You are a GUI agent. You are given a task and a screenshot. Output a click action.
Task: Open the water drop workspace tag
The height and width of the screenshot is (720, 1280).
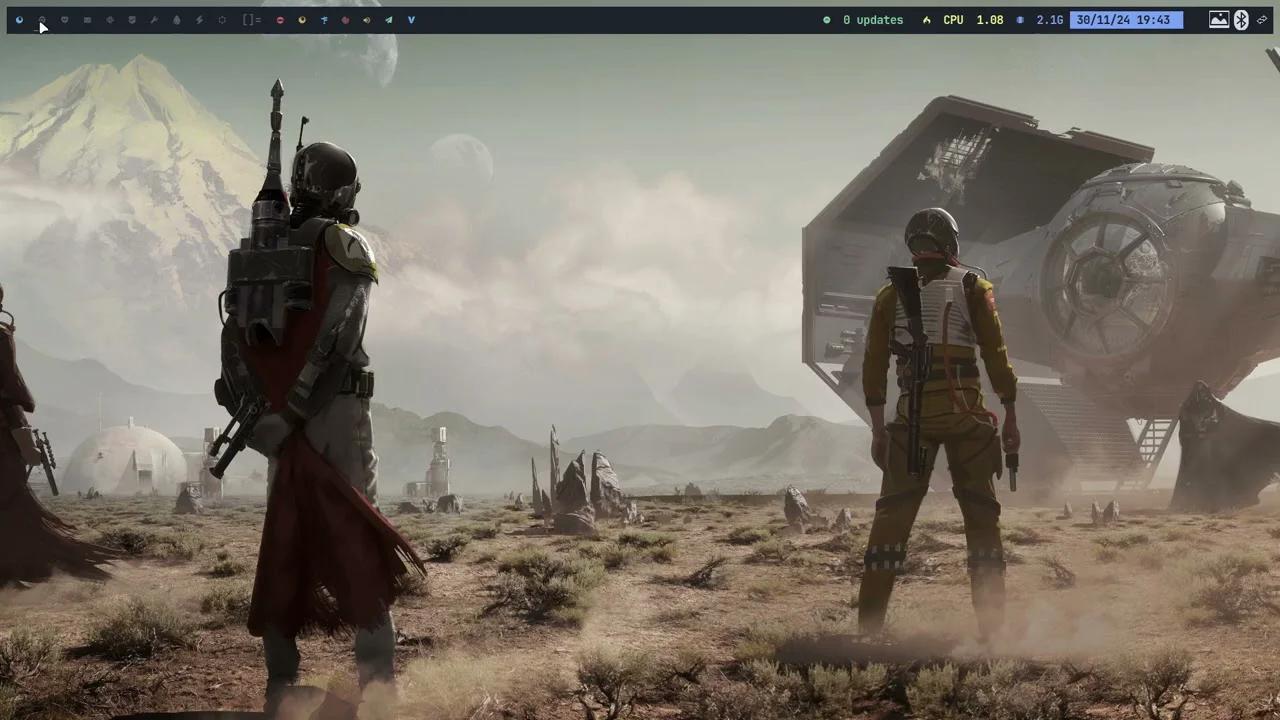point(177,20)
